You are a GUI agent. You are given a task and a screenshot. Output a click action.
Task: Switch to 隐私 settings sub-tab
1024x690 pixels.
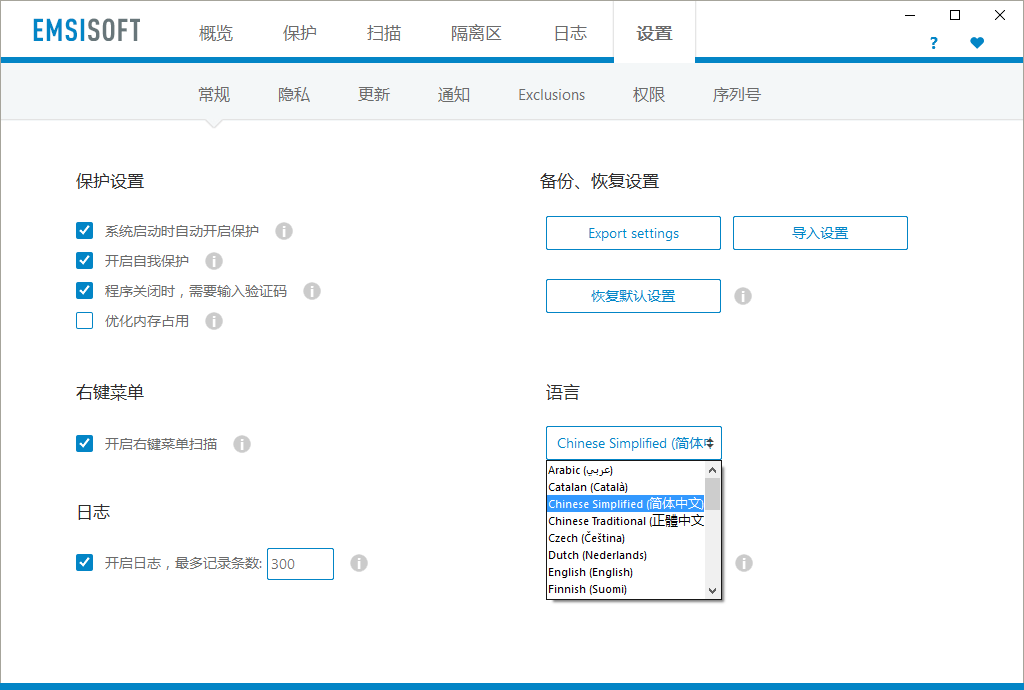tap(294, 95)
